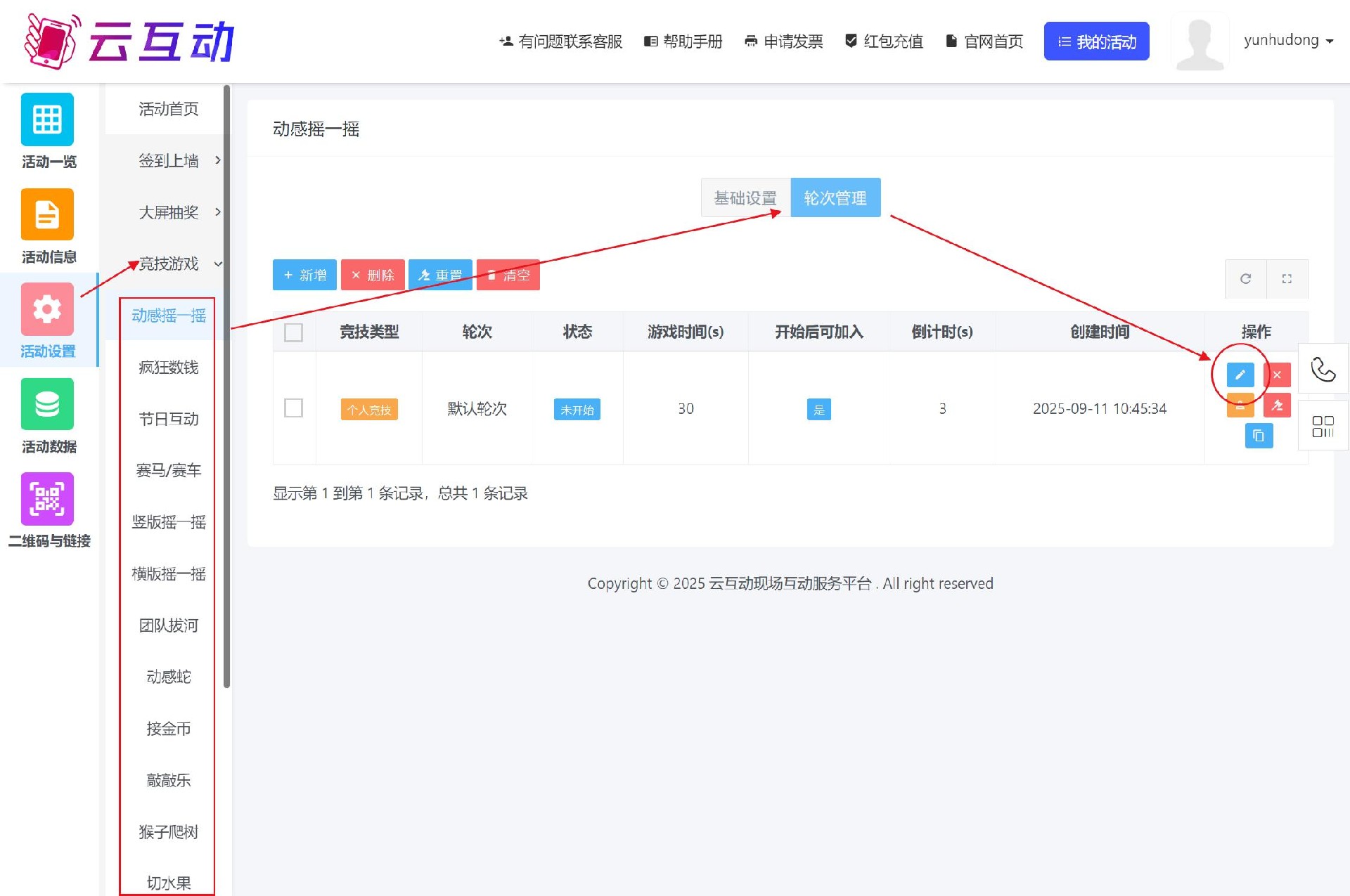Viewport: 1350px width, 896px height.
Task: Expand the 大屏抽奖 menu
Action: tap(169, 212)
